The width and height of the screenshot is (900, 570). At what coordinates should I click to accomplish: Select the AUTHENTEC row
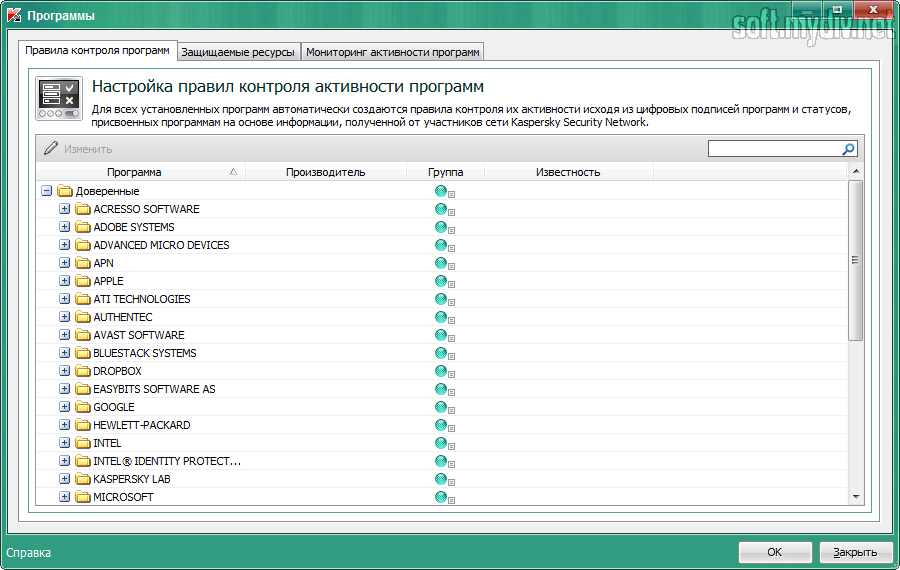coord(442,317)
